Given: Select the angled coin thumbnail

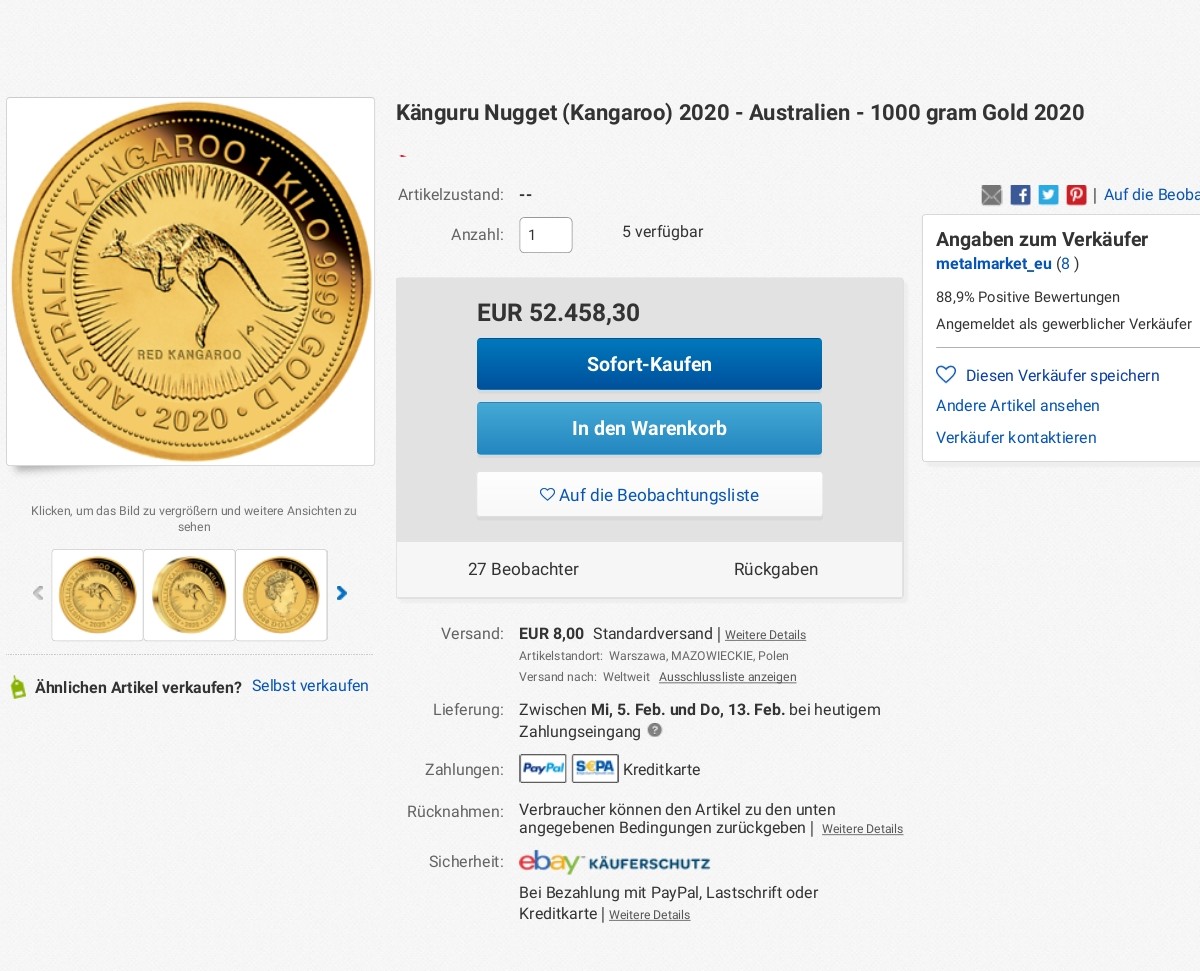Looking at the screenshot, I should coord(189,595).
